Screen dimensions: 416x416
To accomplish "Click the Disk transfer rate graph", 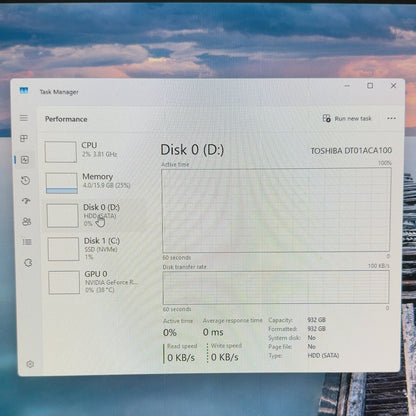I will (x=276, y=287).
